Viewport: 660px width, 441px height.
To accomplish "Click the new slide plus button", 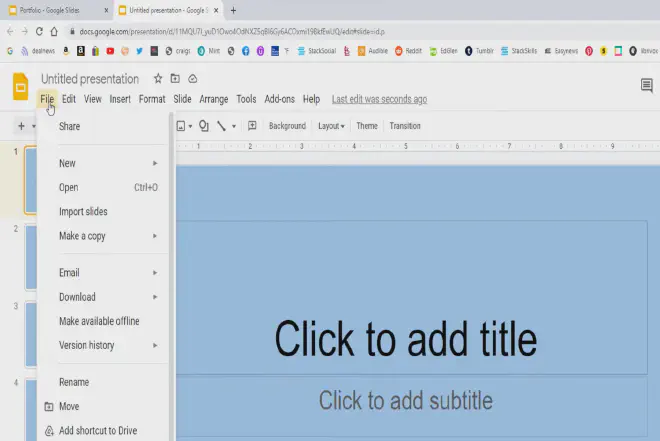I will point(21,126).
